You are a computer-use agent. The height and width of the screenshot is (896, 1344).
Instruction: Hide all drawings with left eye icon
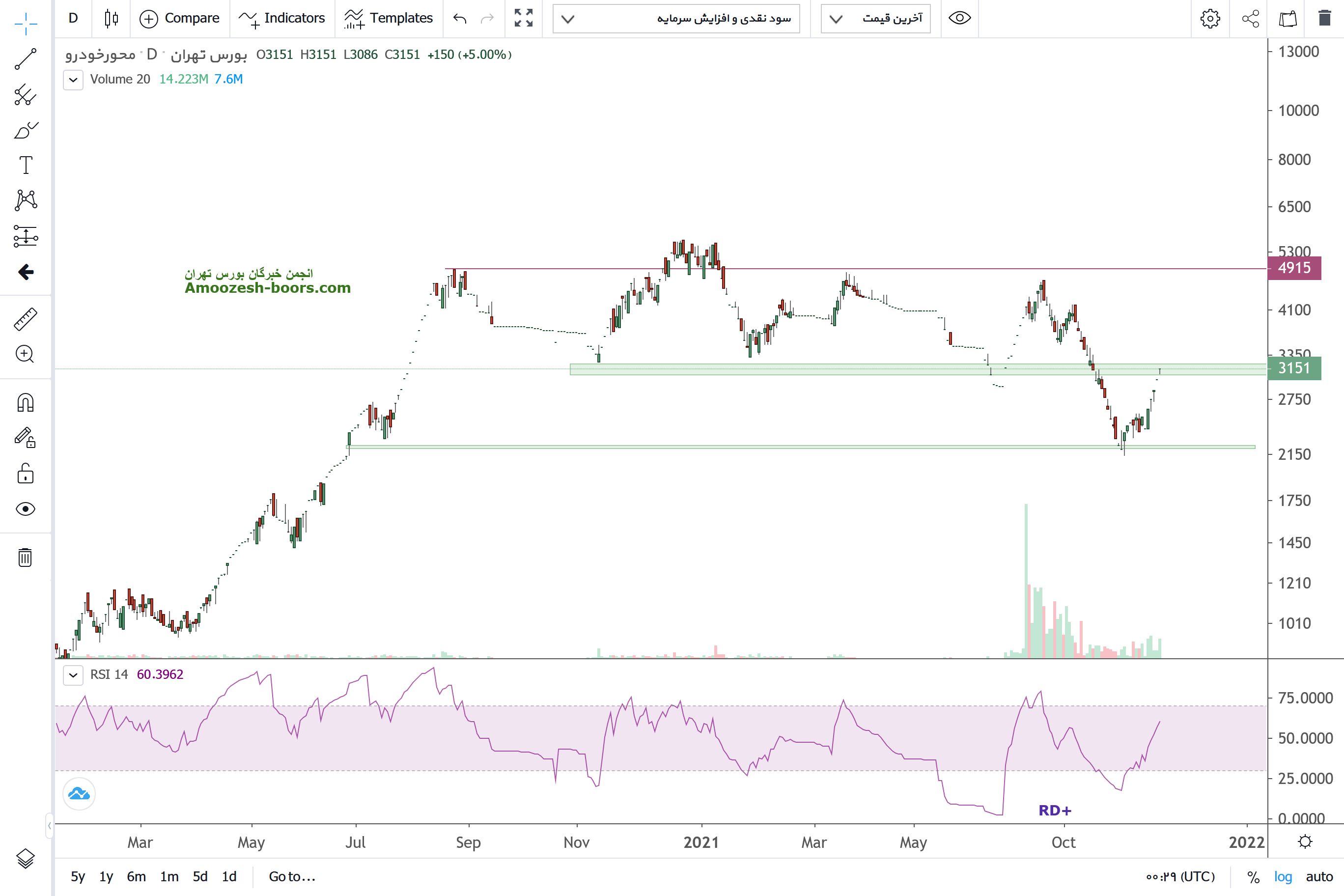point(25,508)
